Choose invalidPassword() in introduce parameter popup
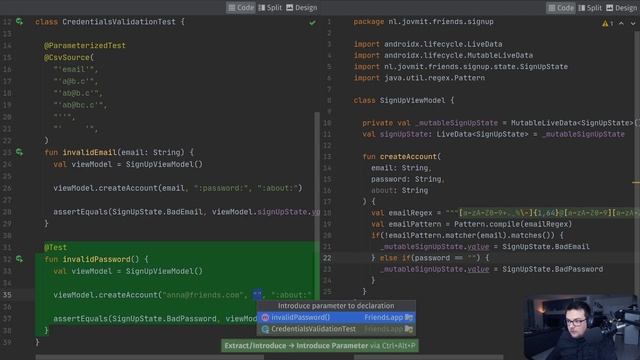 click(x=336, y=318)
